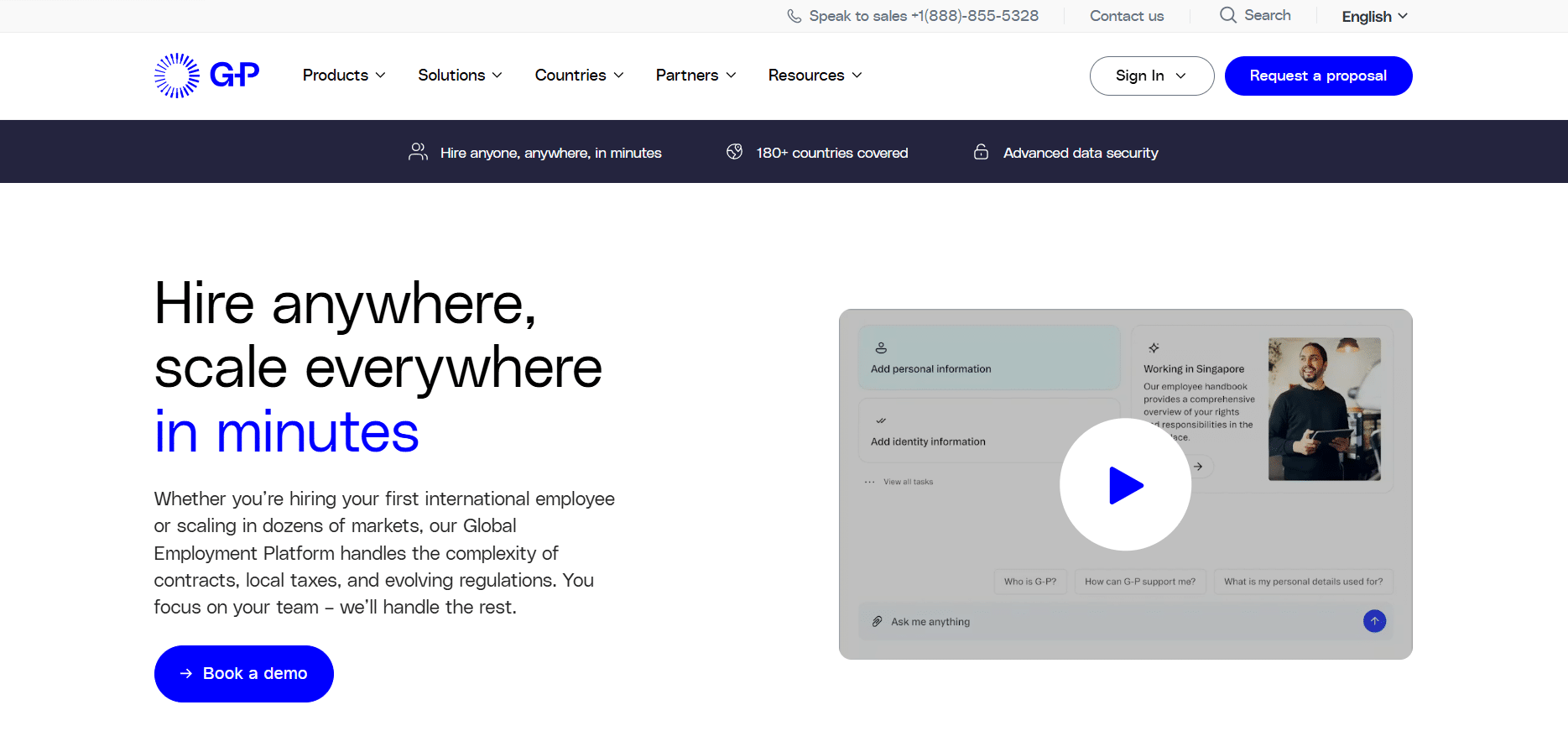Open the Resources menu
1568x752 pixels.
coord(815,76)
